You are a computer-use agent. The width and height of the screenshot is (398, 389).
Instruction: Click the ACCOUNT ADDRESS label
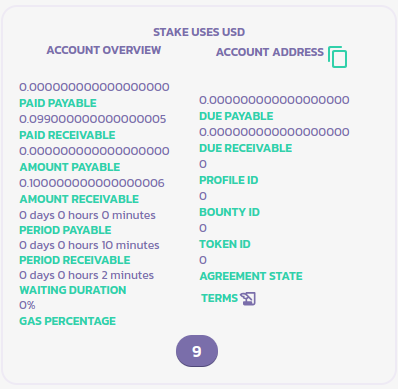point(270,52)
